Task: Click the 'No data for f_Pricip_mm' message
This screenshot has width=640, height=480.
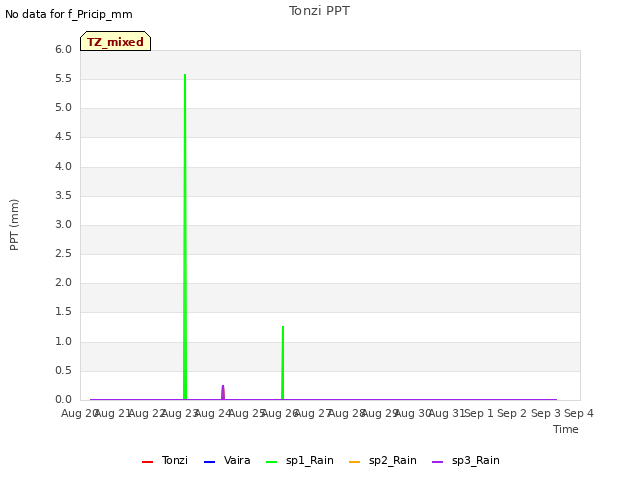Action: tap(69, 14)
